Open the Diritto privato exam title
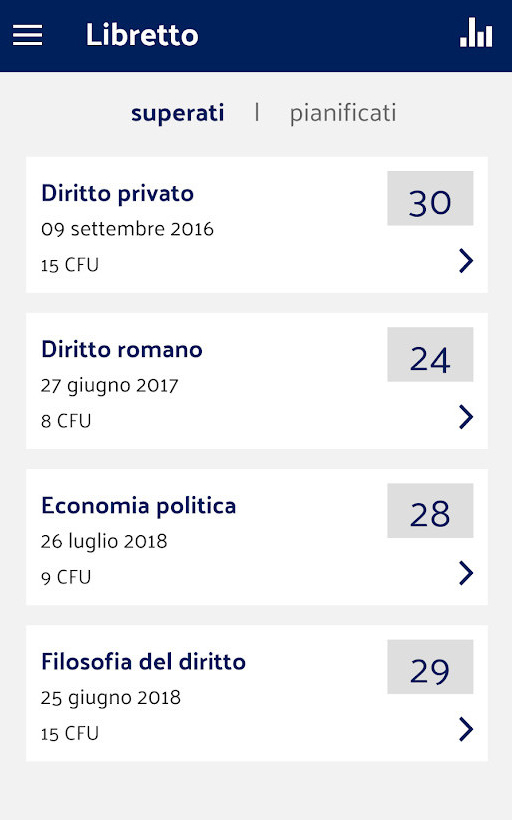Viewport: 512px width, 820px height. pyautogui.click(x=118, y=193)
